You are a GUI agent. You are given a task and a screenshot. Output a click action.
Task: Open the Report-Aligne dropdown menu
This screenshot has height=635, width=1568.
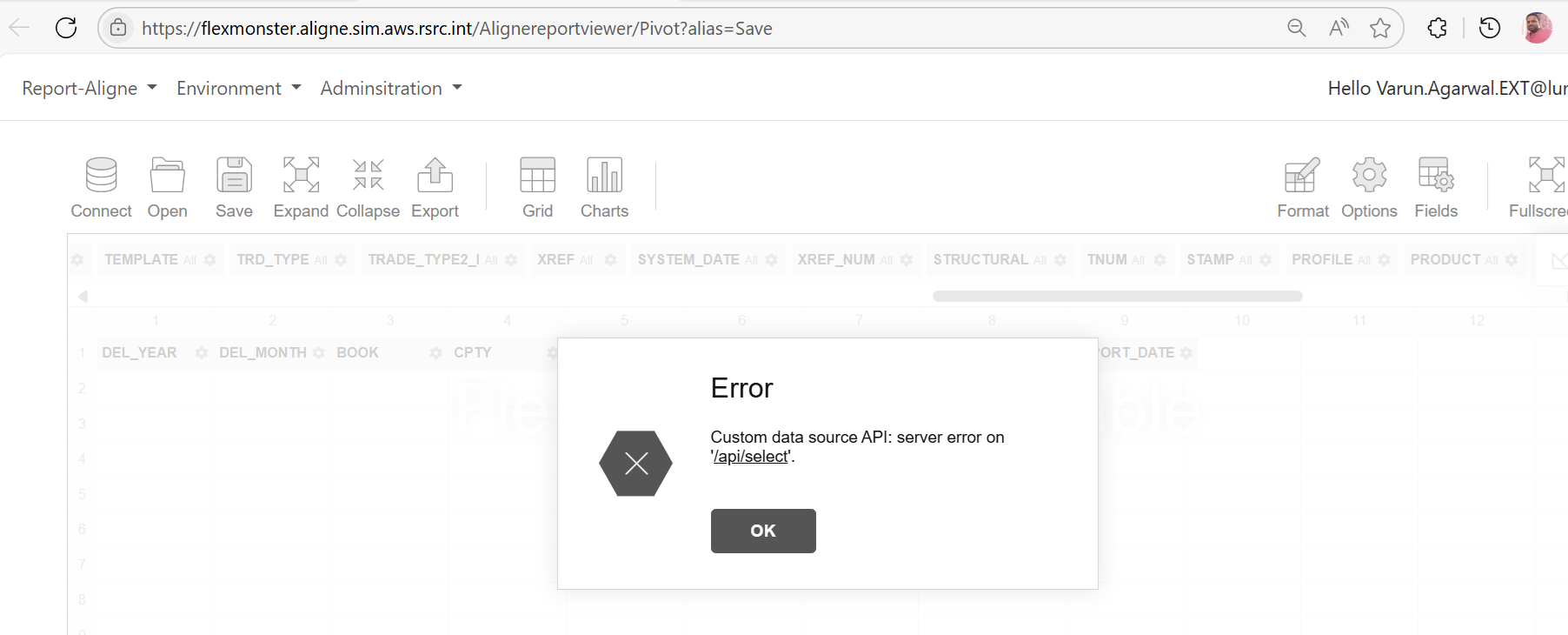90,89
